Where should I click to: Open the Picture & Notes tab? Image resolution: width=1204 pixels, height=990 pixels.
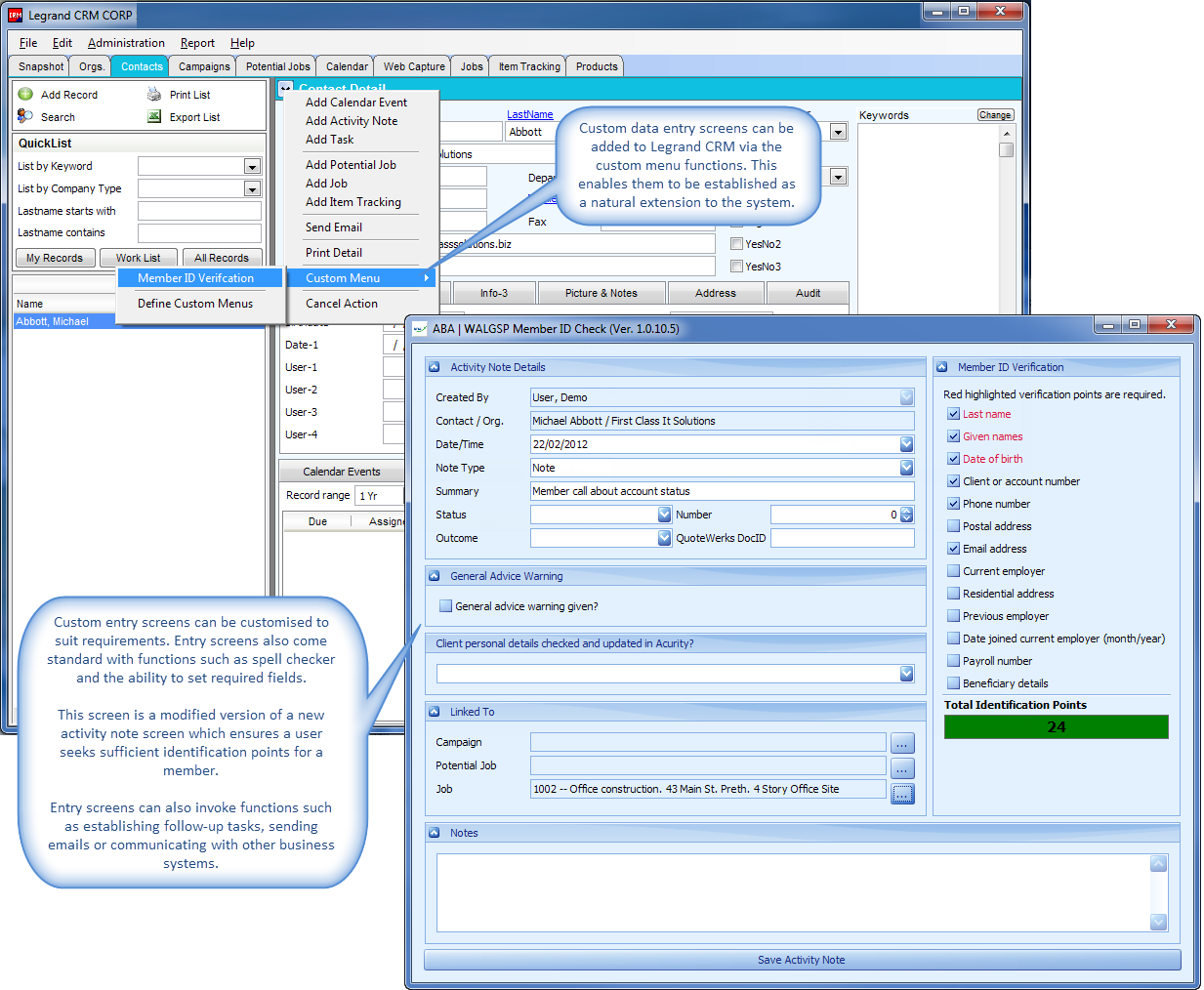click(602, 293)
